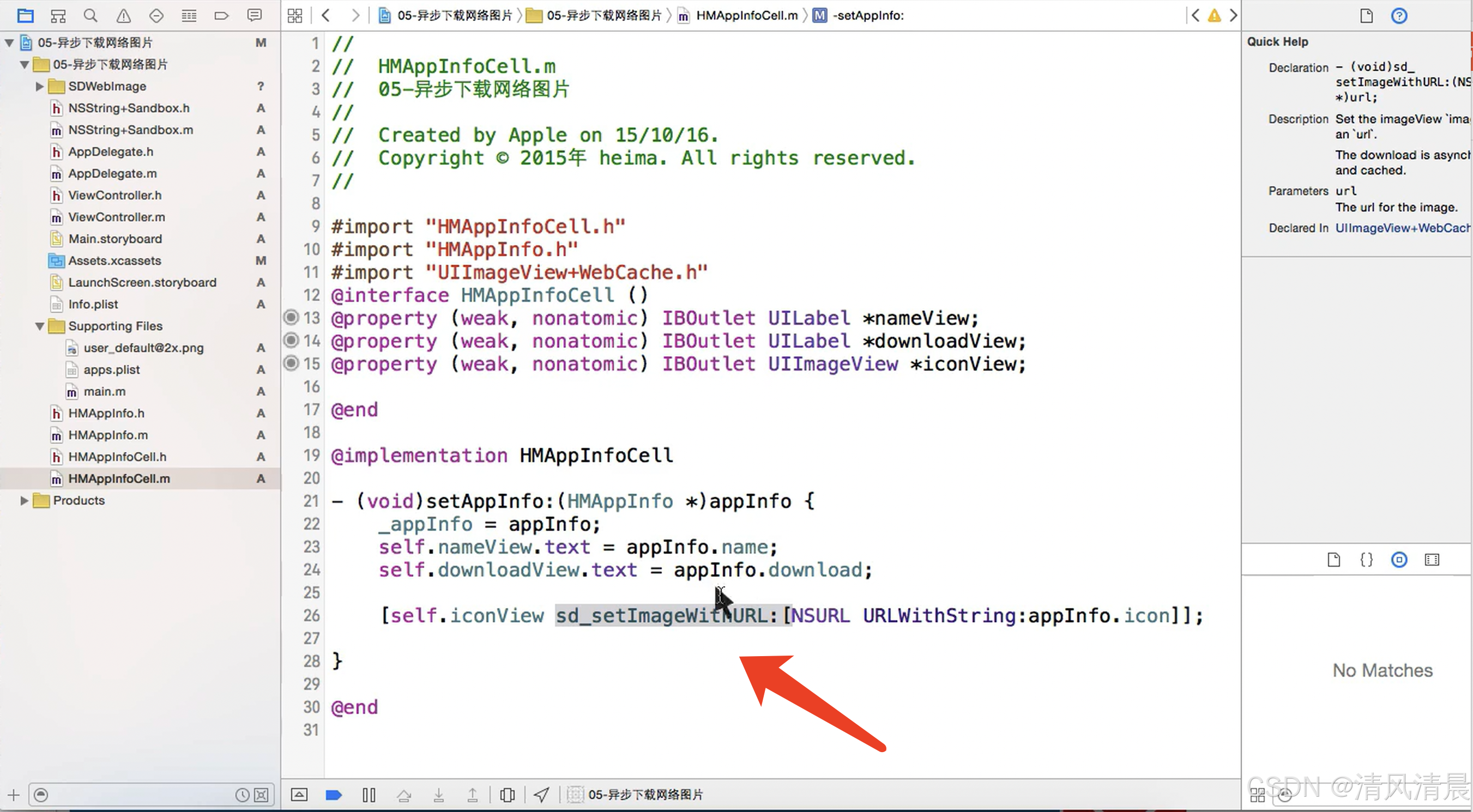Click the Pause program execution button
The image size is (1473, 812).
tap(369, 795)
